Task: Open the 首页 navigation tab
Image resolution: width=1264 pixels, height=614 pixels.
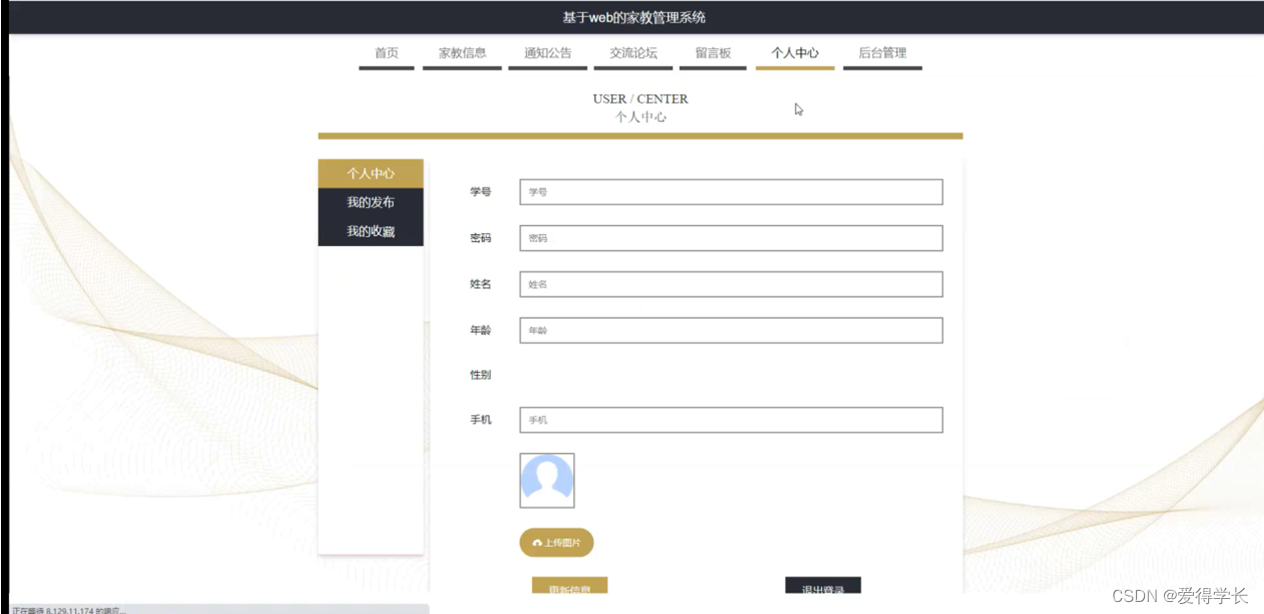Action: pos(386,54)
